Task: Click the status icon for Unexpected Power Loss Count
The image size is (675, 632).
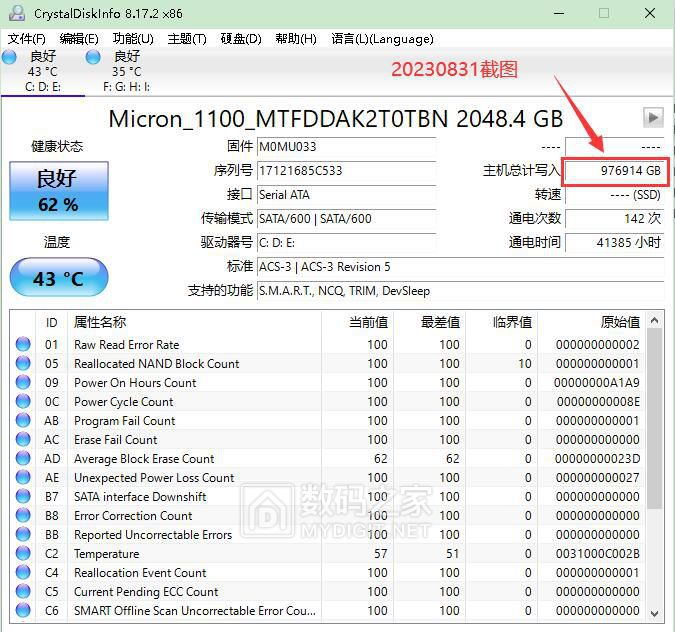Action: [x=23, y=477]
